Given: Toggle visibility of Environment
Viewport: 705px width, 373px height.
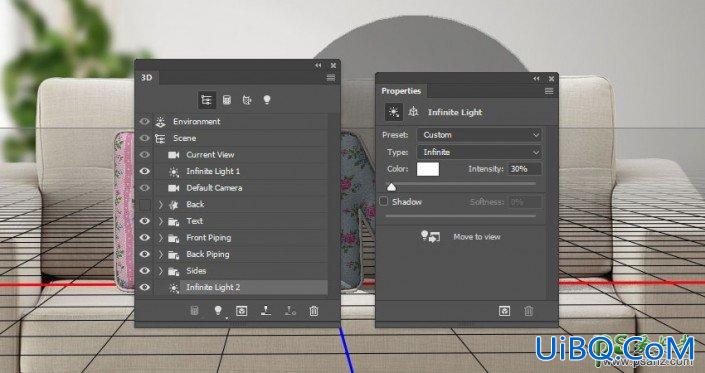Looking at the screenshot, I should (x=144, y=121).
